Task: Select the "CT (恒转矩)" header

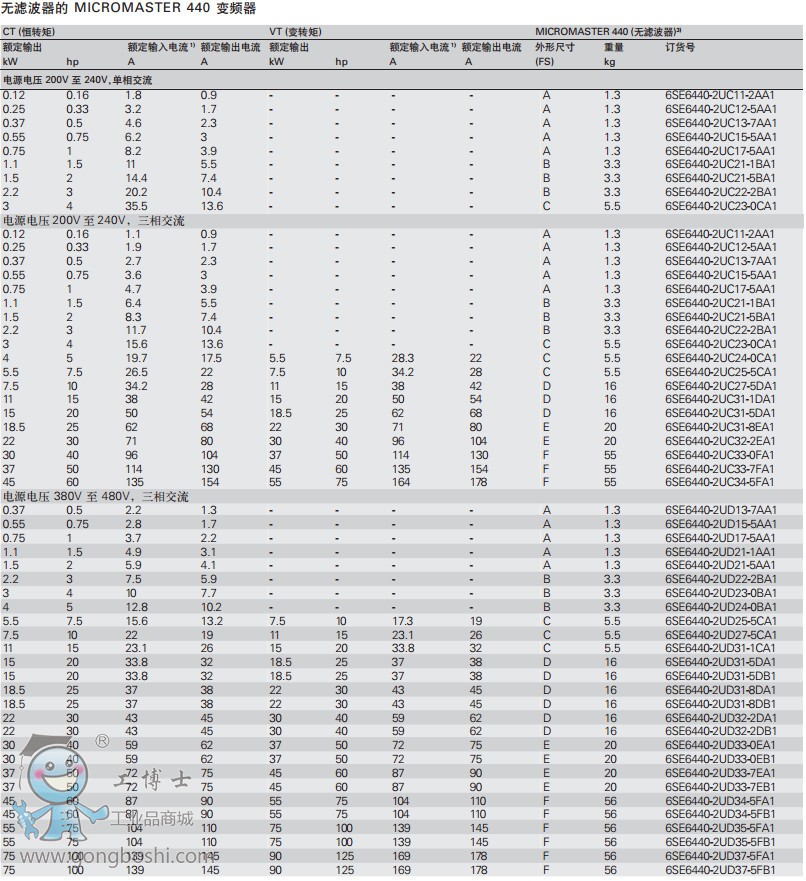Action: tap(29, 31)
